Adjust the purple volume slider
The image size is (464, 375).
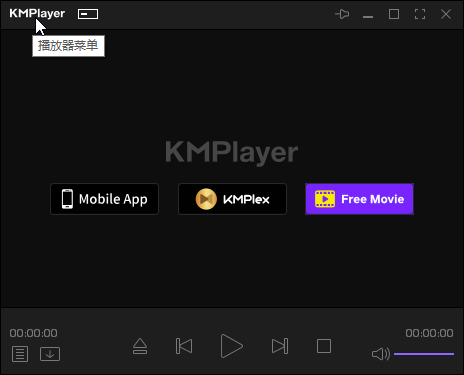[x=424, y=354]
